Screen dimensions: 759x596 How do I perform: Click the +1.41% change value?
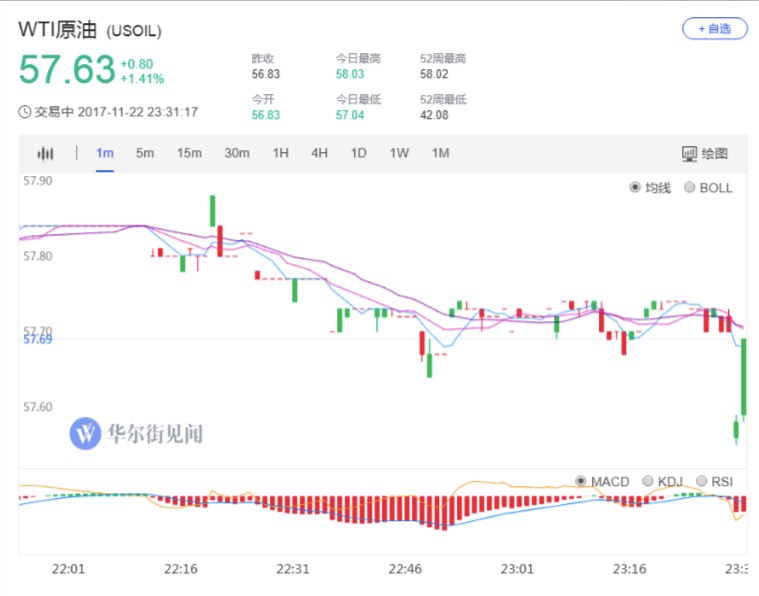tap(142, 79)
